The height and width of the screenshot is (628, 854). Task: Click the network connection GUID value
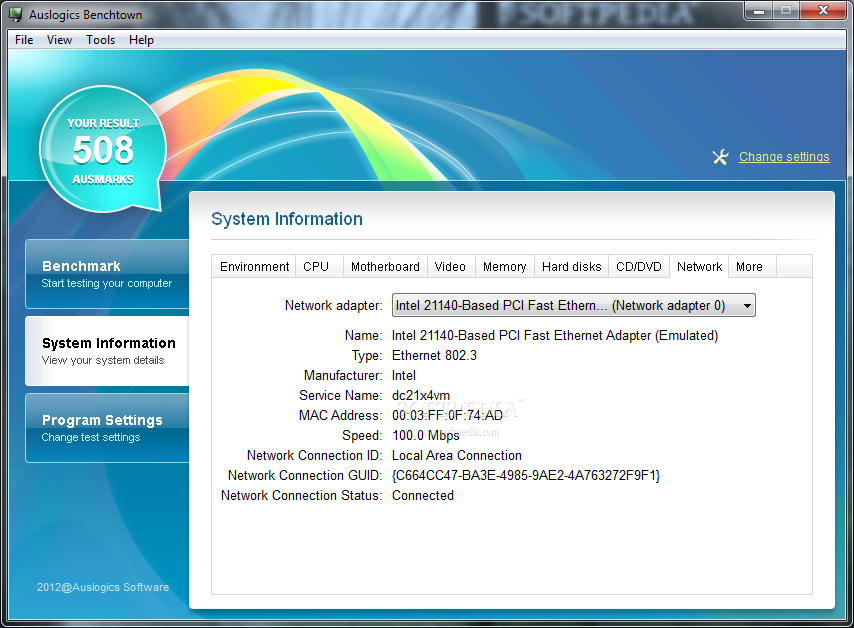[x=526, y=475]
